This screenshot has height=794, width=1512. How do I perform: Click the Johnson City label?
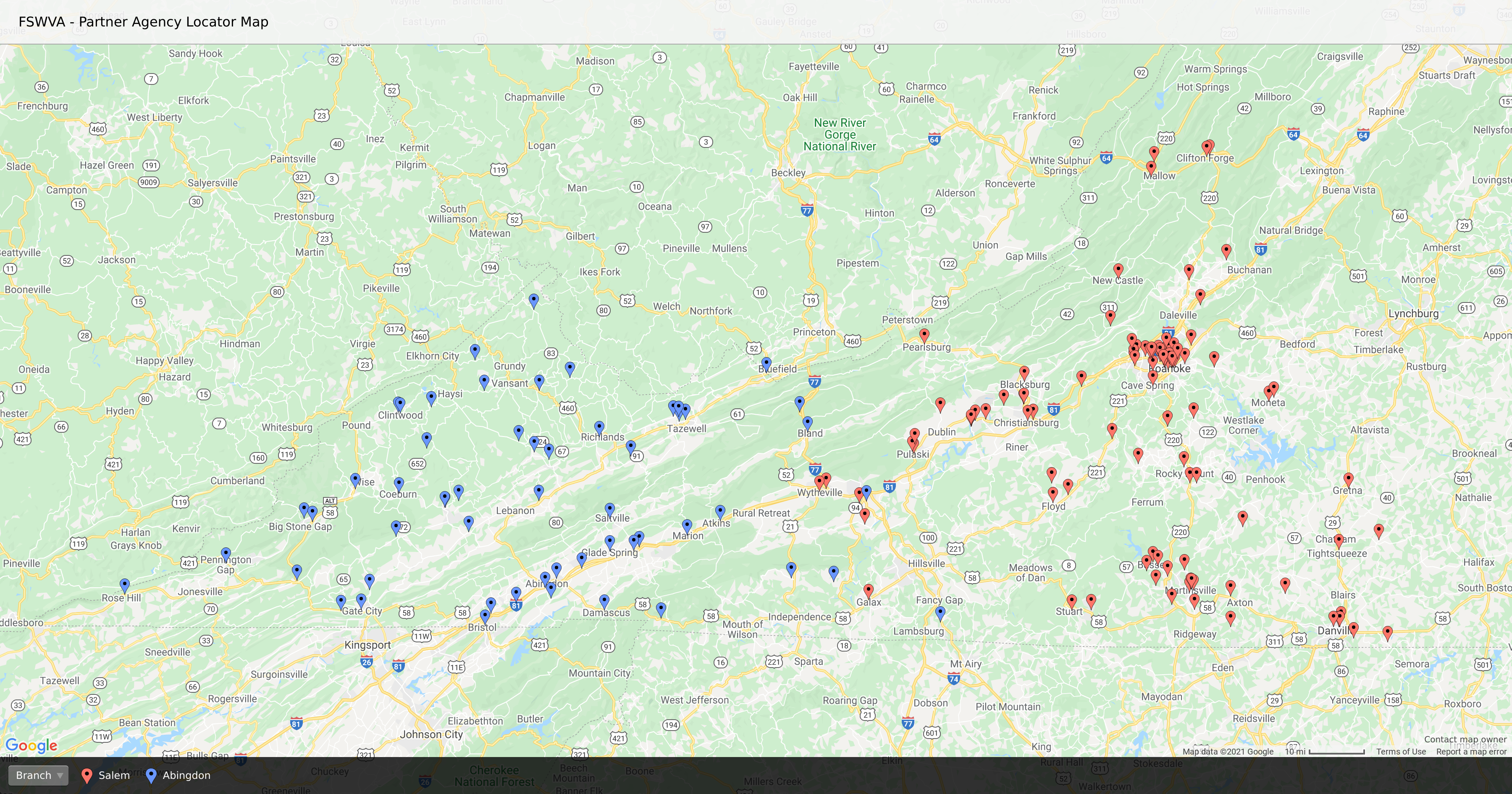[431, 734]
